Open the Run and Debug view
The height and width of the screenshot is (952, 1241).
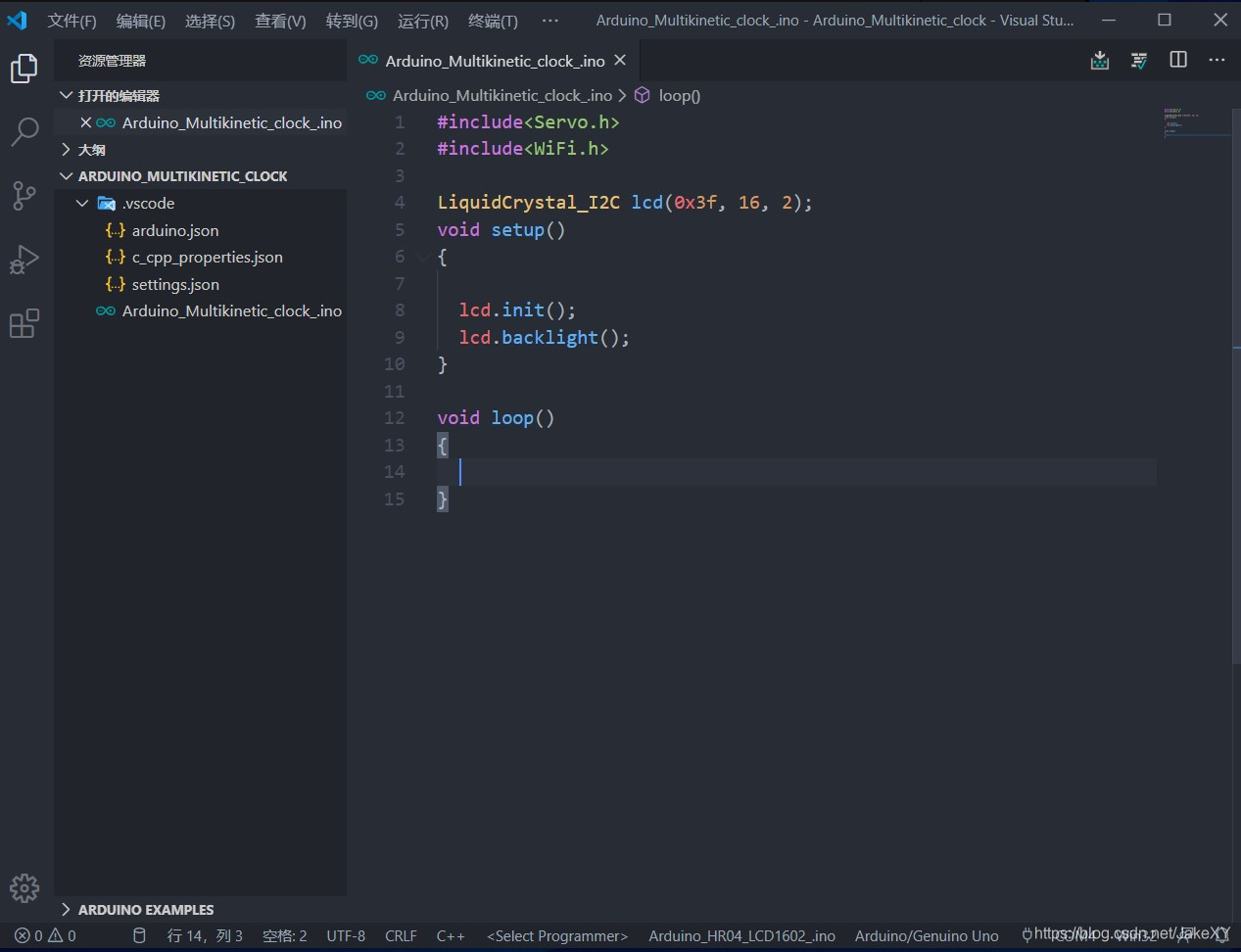coord(24,260)
